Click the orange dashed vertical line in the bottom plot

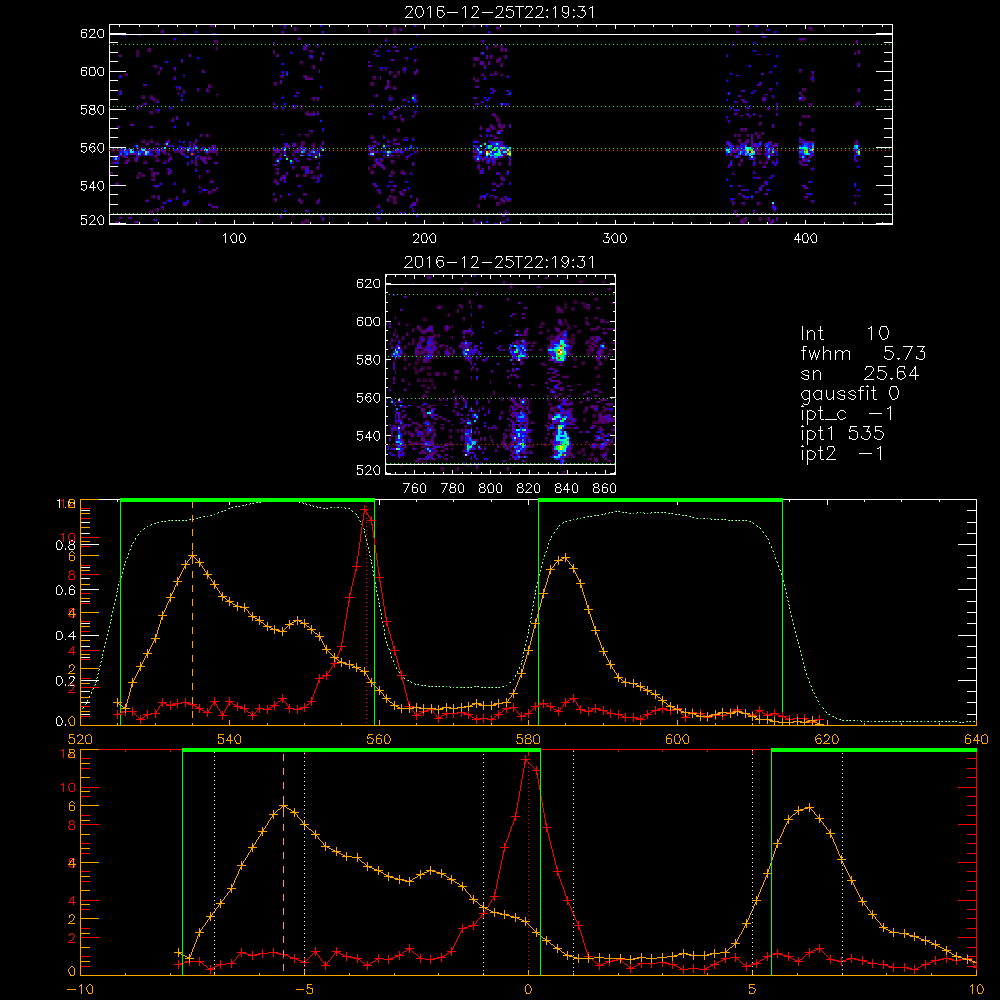[283, 862]
